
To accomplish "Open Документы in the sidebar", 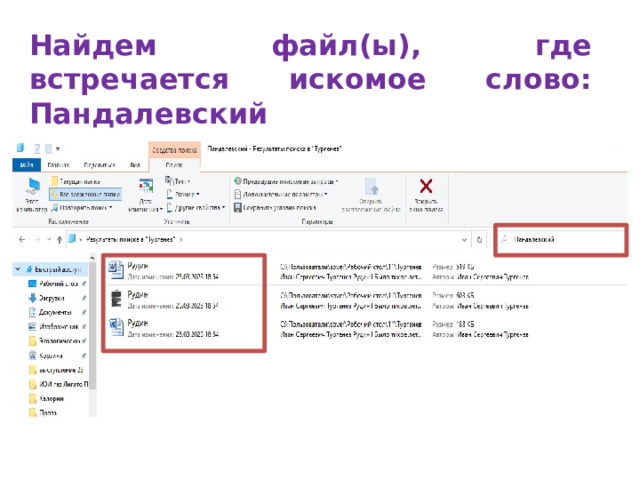I will point(55,312).
